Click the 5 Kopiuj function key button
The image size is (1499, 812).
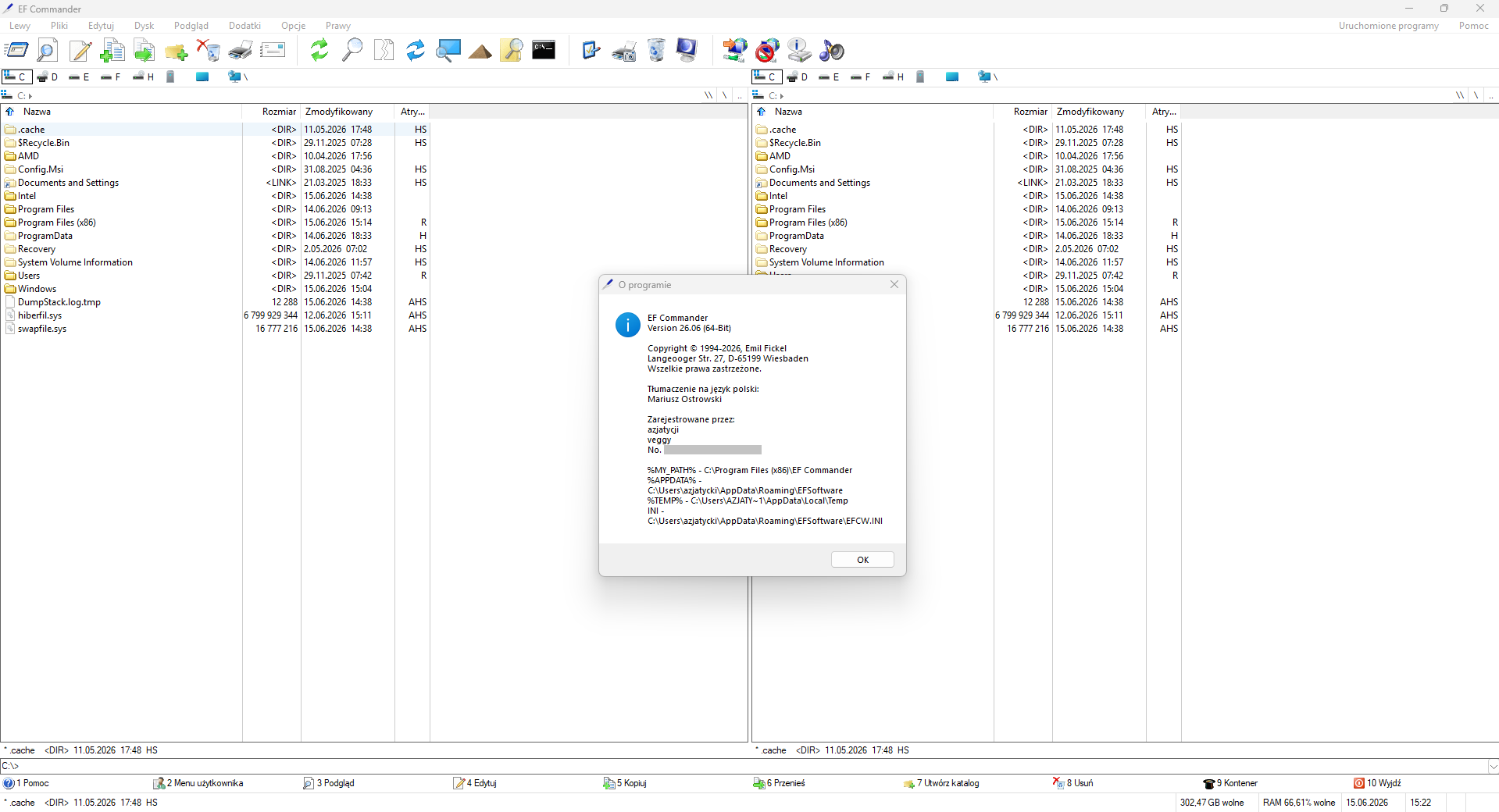625,783
